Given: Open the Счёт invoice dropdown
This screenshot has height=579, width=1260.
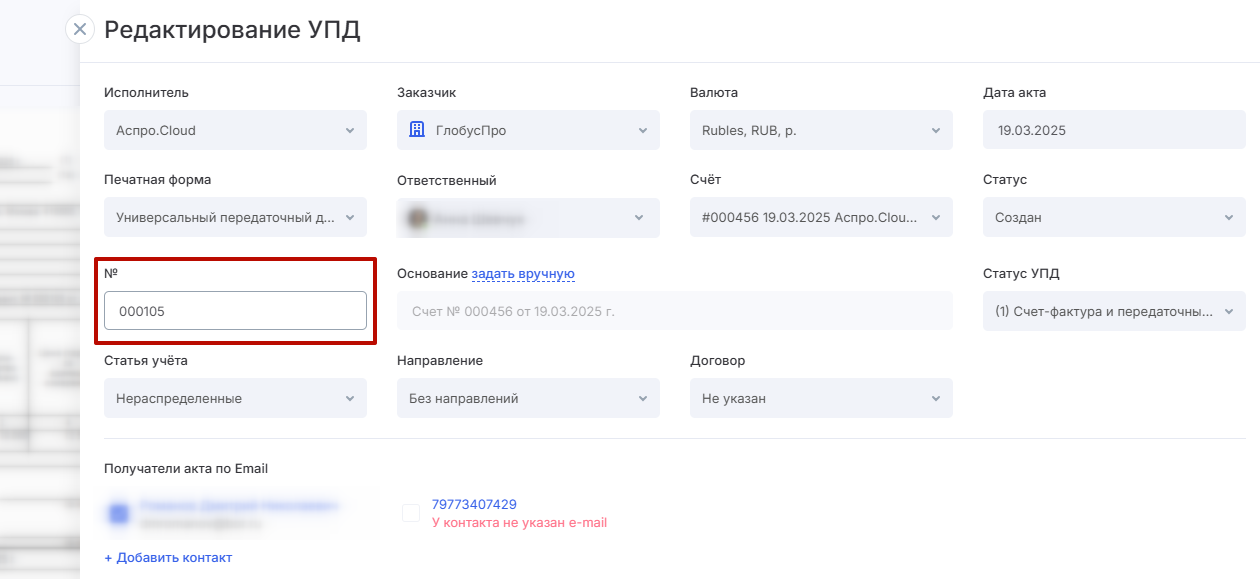Looking at the screenshot, I should tap(821, 217).
